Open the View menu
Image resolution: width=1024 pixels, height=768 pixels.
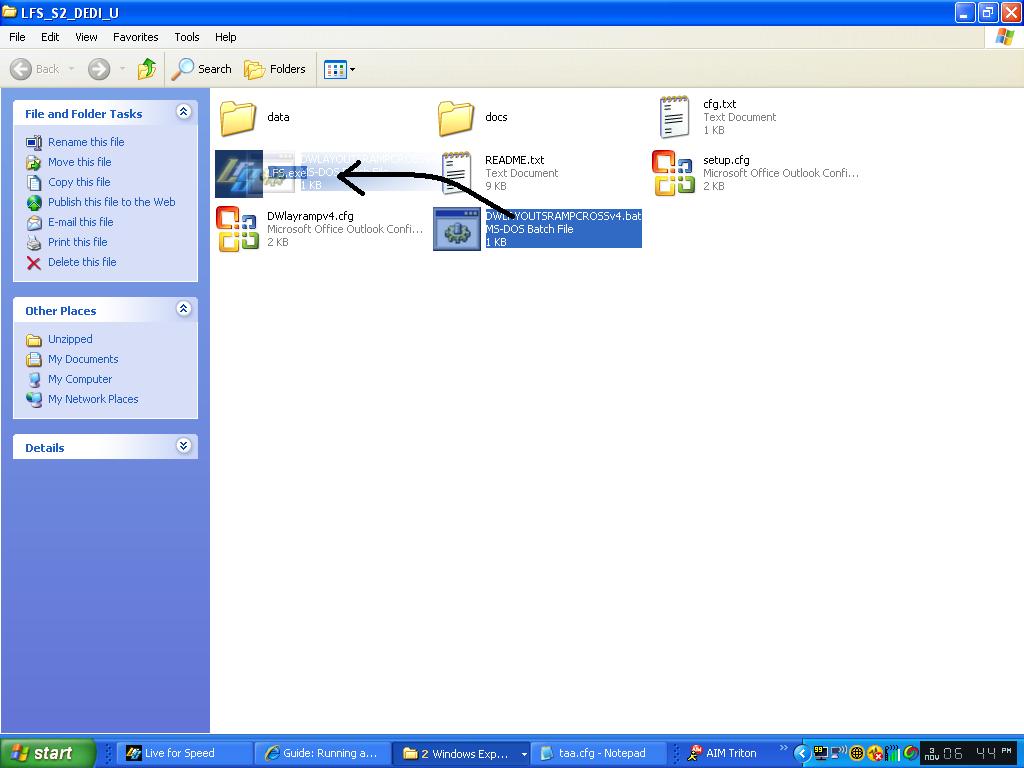pos(86,37)
